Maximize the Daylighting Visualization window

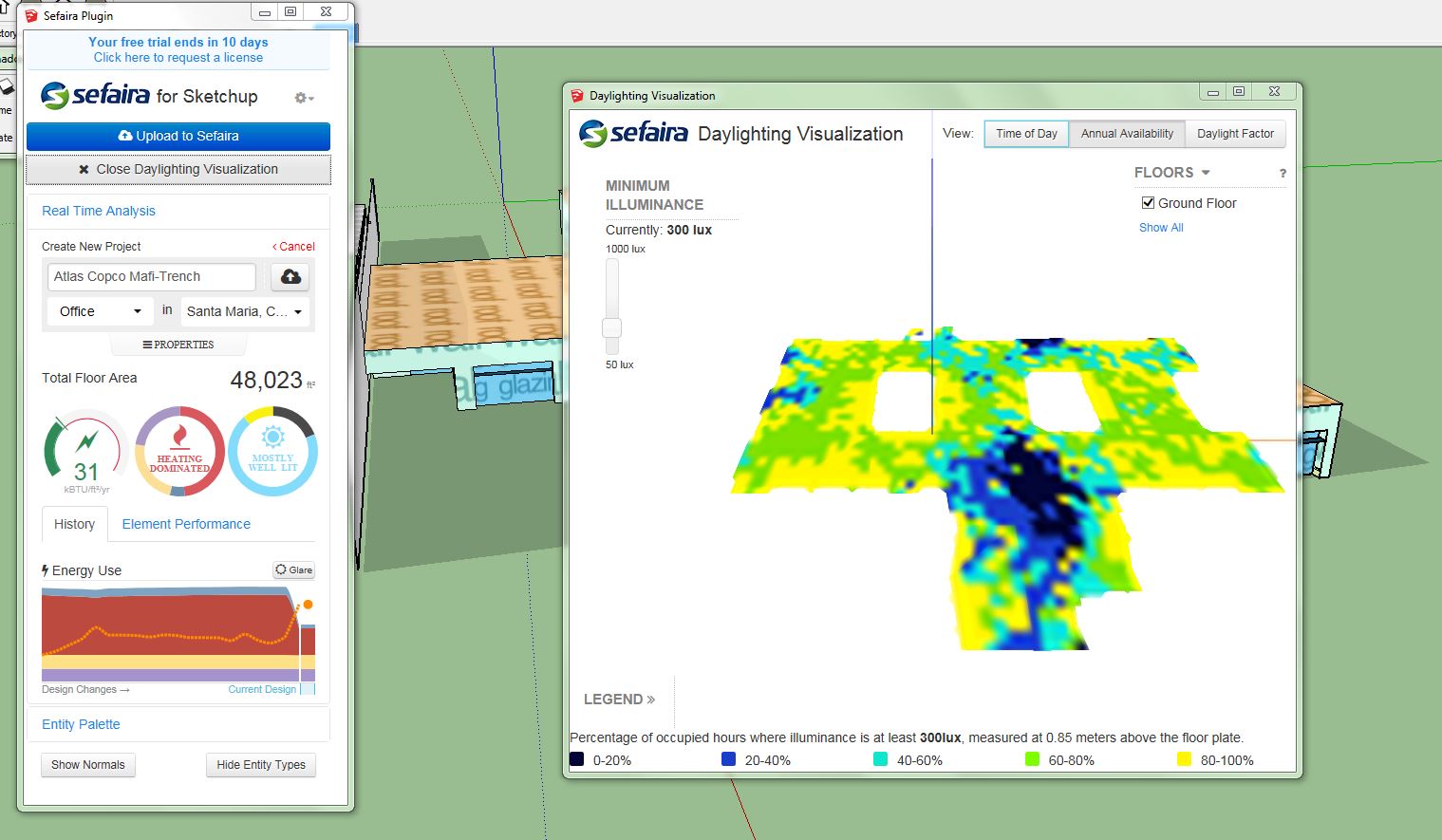coord(1240,91)
